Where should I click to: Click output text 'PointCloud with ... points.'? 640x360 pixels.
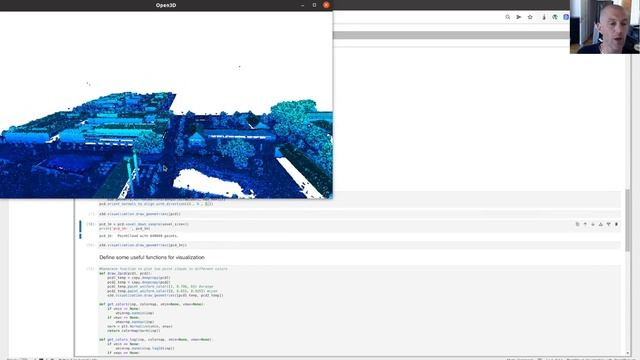pyautogui.click(x=148, y=236)
